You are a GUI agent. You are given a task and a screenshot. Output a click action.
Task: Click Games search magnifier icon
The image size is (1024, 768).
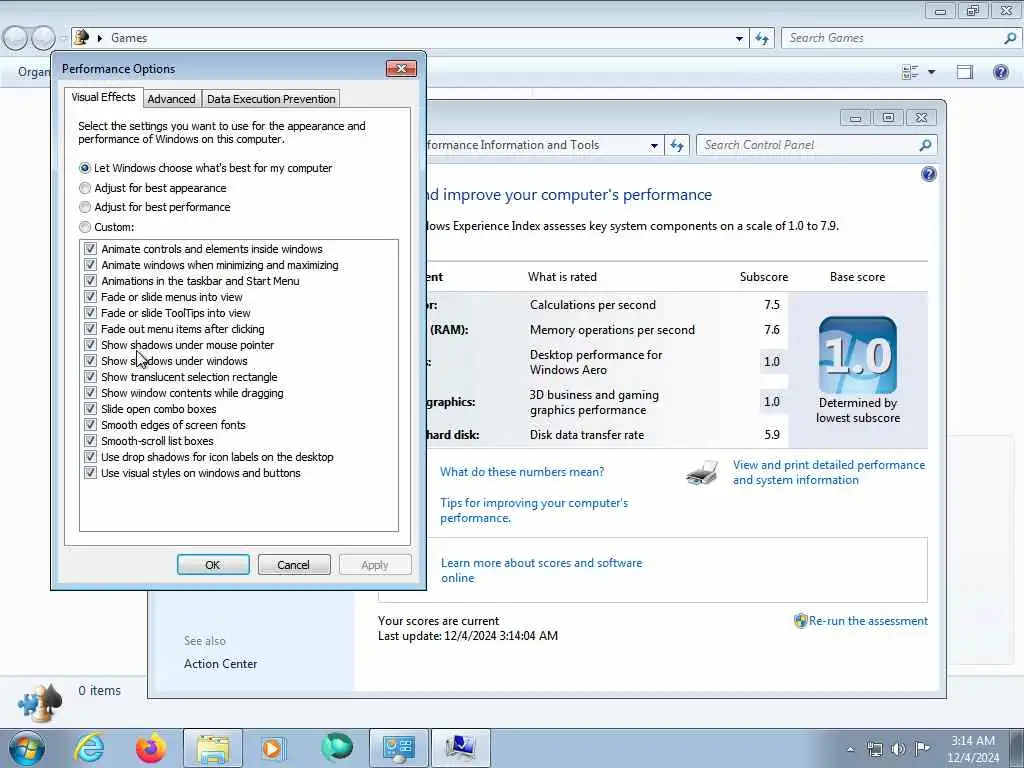(x=1010, y=39)
